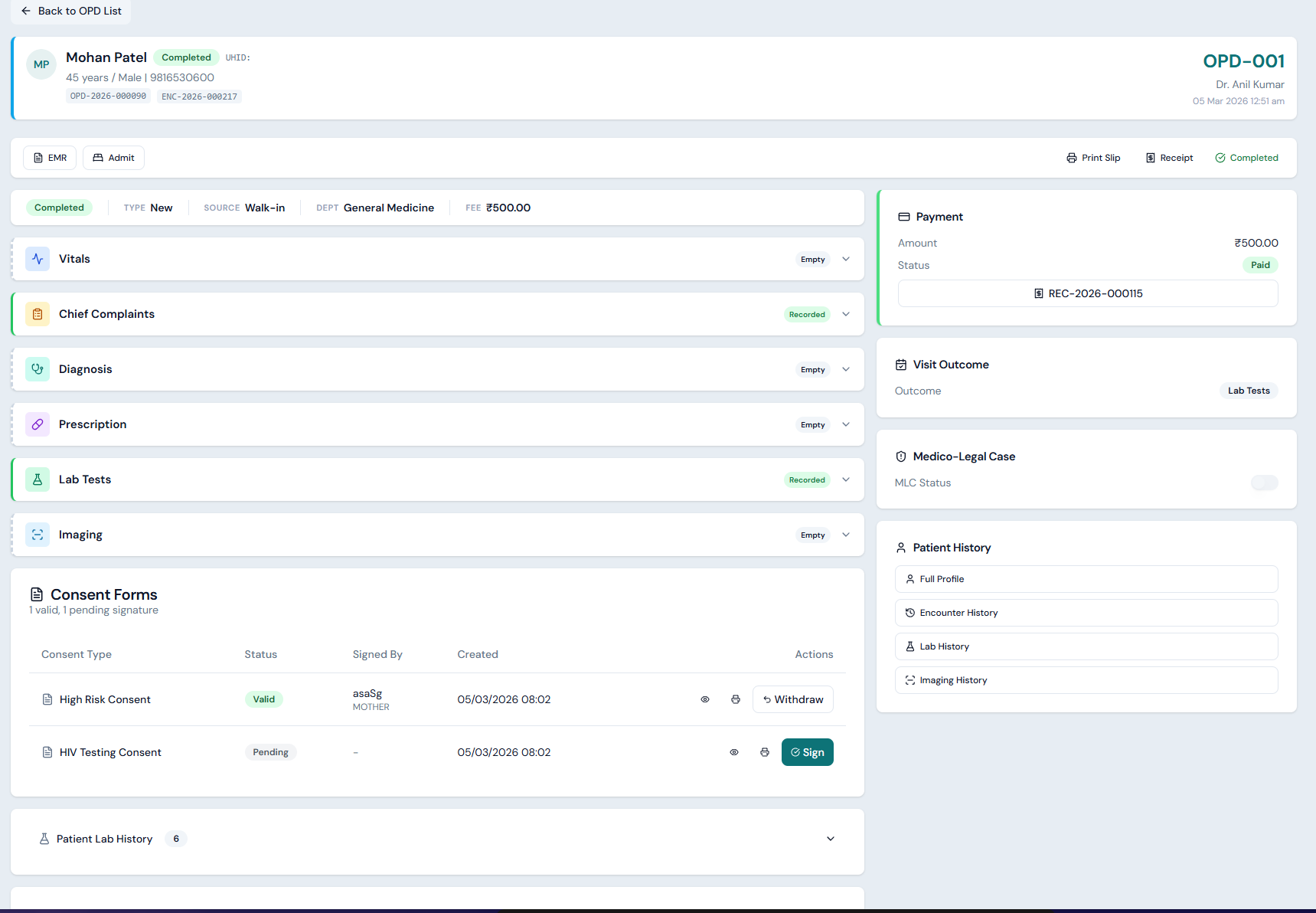The image size is (1316, 913).
Task: Expand the Prescription section
Action: (846, 424)
